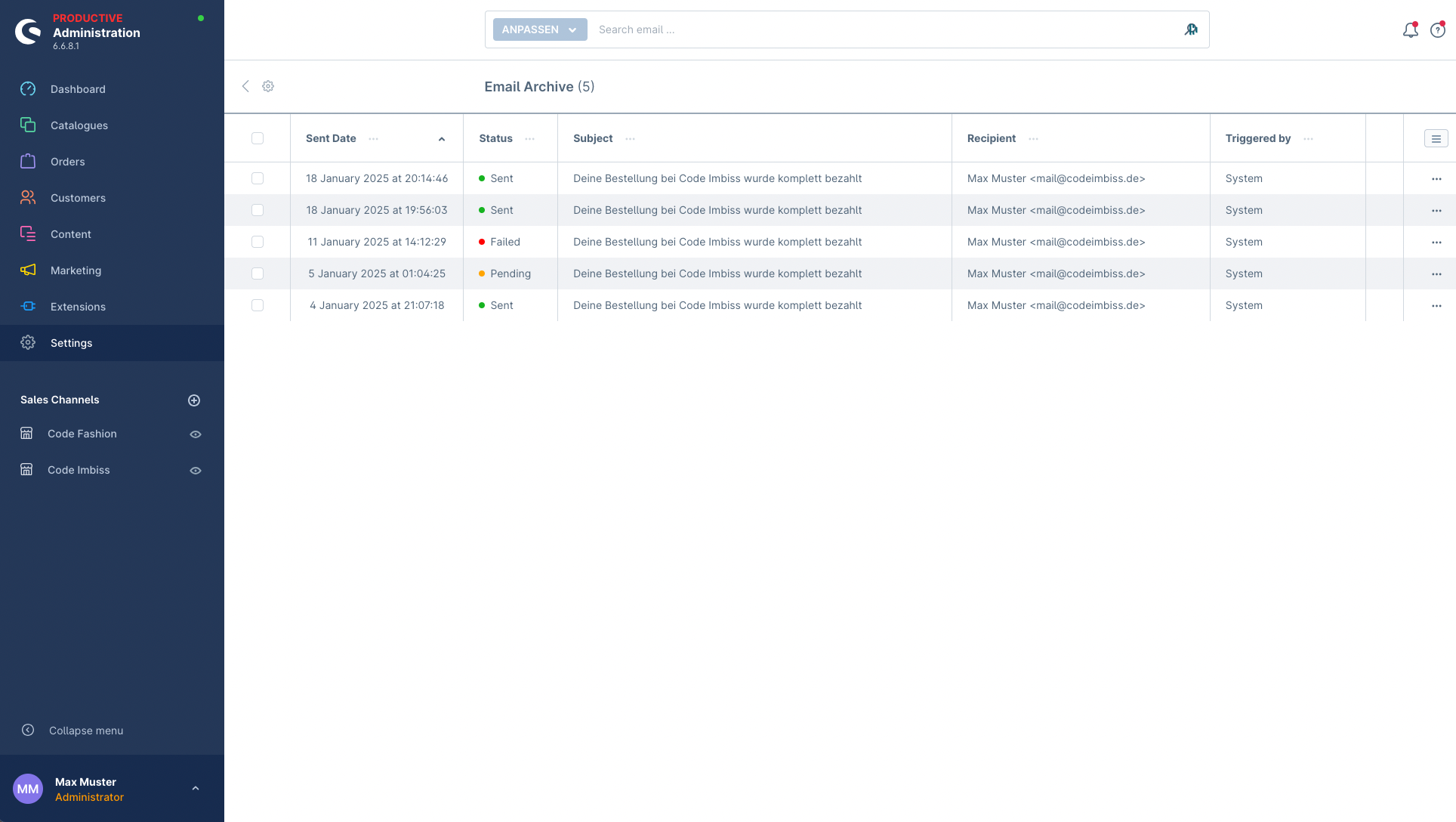Open Subject column options menu
This screenshot has width=1456, height=822.
(x=630, y=139)
